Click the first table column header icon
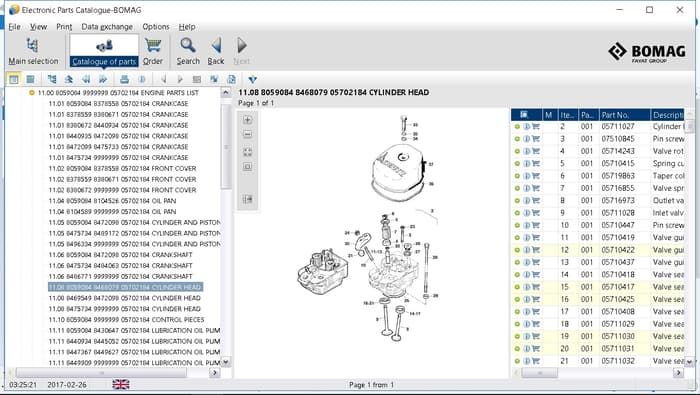This screenshot has width=700, height=395. (524, 115)
